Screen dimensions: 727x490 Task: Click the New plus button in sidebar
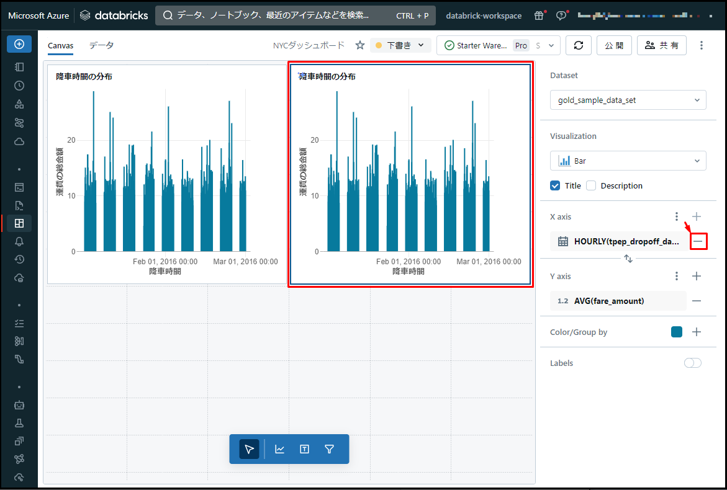pos(19,45)
